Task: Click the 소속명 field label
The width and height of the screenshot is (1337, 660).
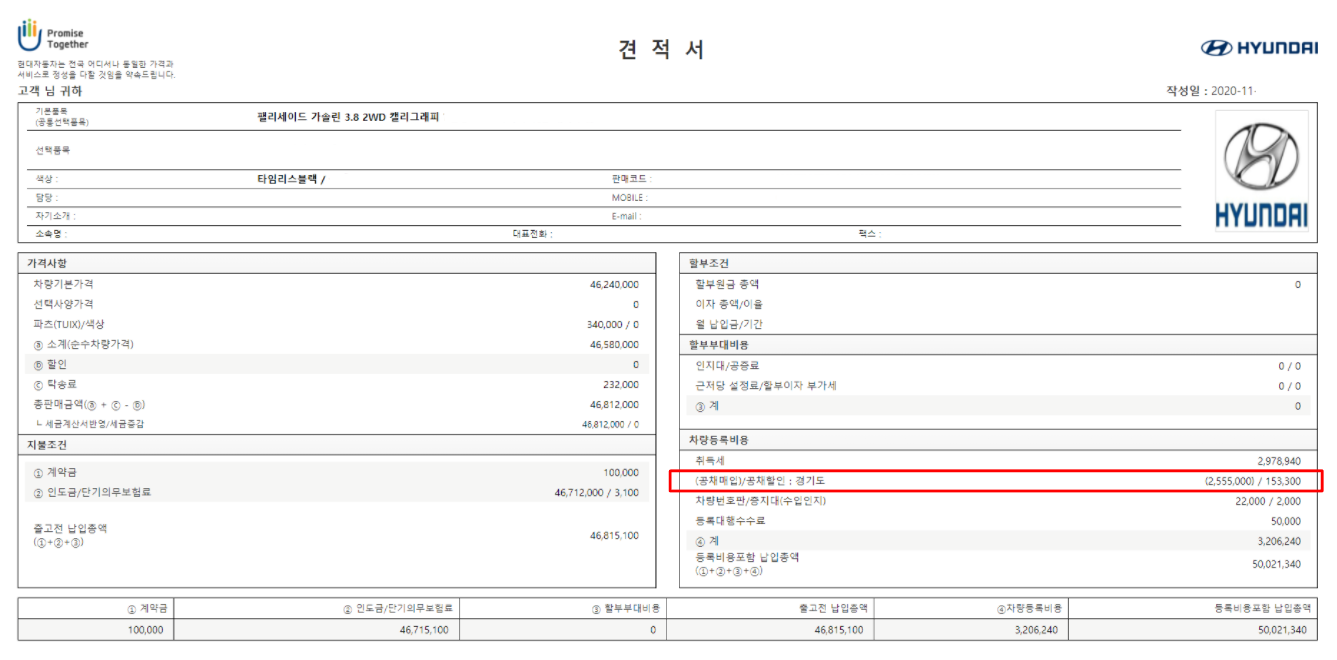Action: click(51, 234)
